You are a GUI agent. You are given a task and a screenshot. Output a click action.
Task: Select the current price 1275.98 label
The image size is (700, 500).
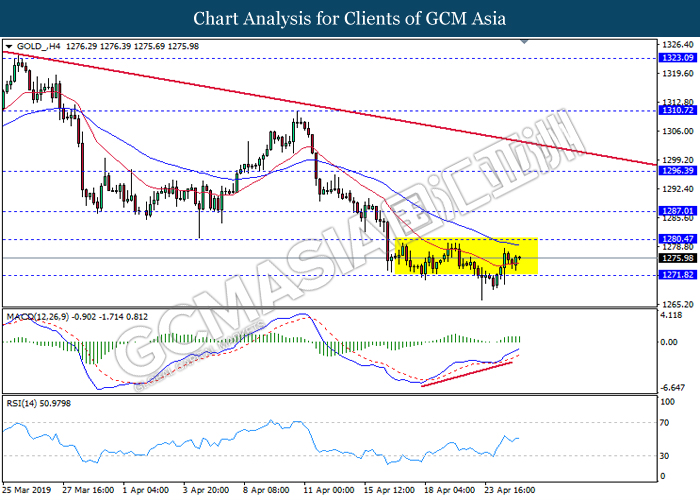click(677, 258)
